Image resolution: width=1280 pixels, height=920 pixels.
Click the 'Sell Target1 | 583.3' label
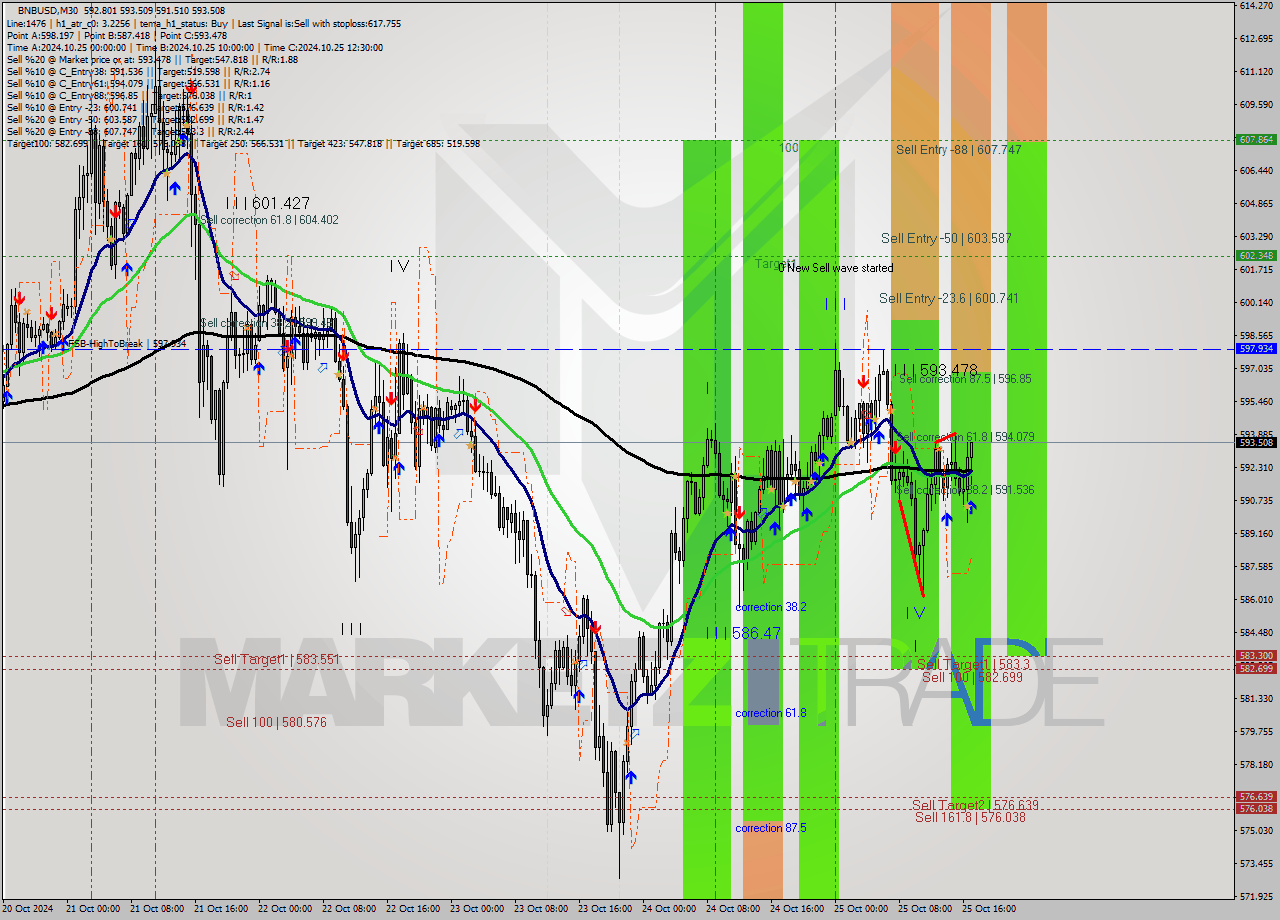(973, 665)
